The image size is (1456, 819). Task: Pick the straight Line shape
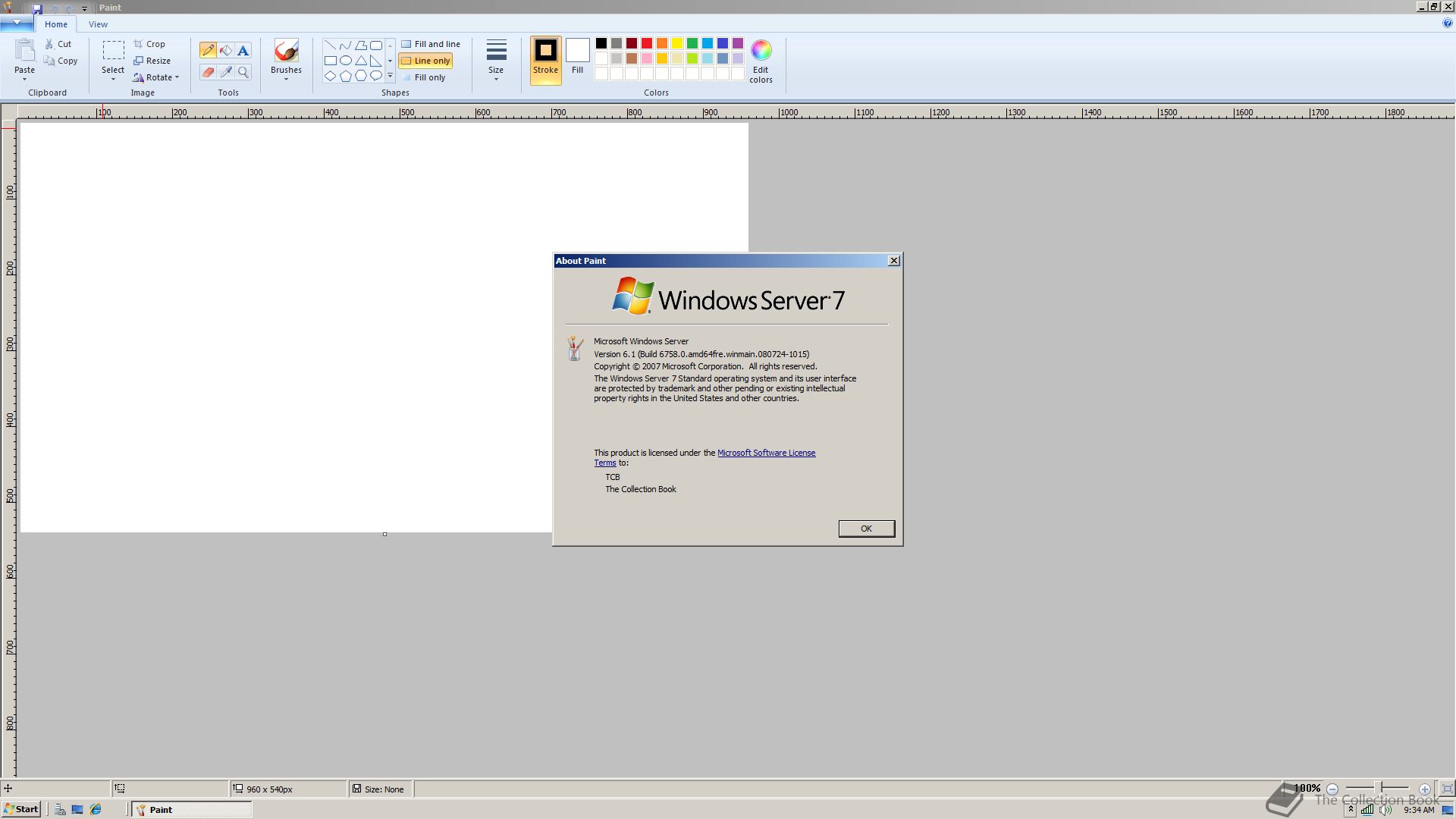[x=331, y=45]
